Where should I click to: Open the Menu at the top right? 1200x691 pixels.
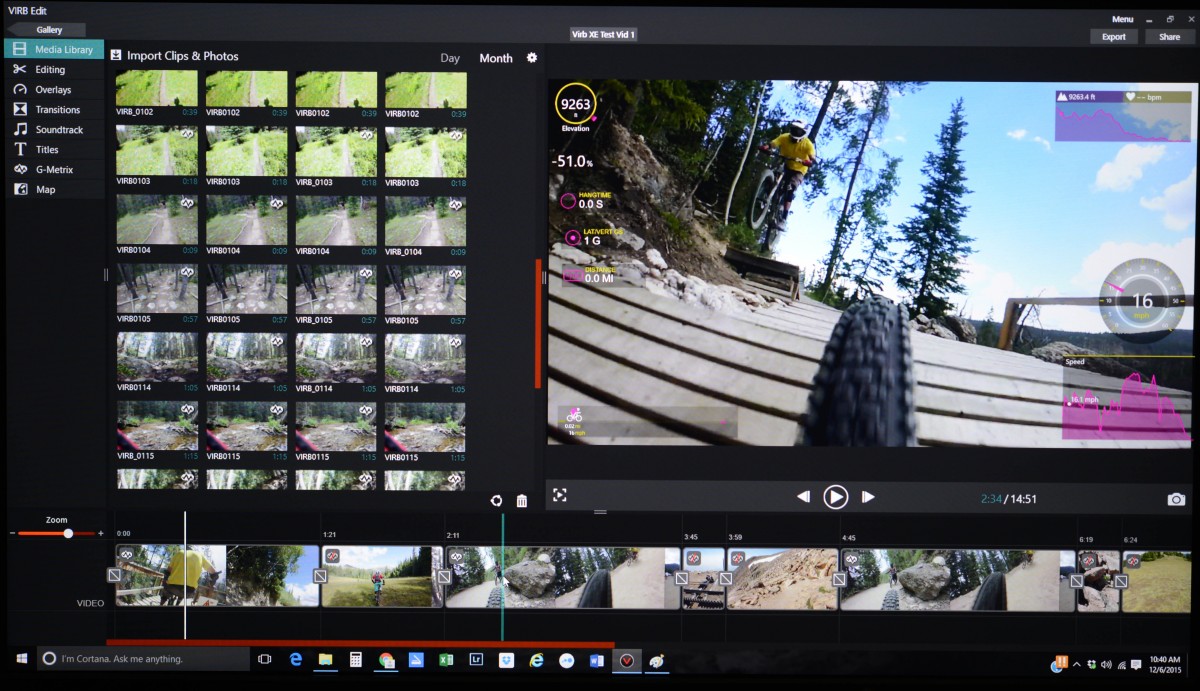1122,18
